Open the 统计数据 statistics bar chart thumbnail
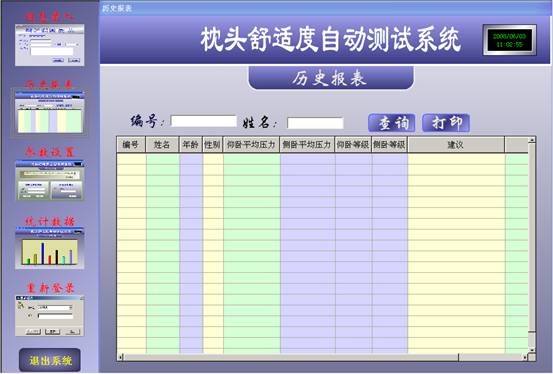Viewport: 553px width, 374px height. click(x=50, y=248)
